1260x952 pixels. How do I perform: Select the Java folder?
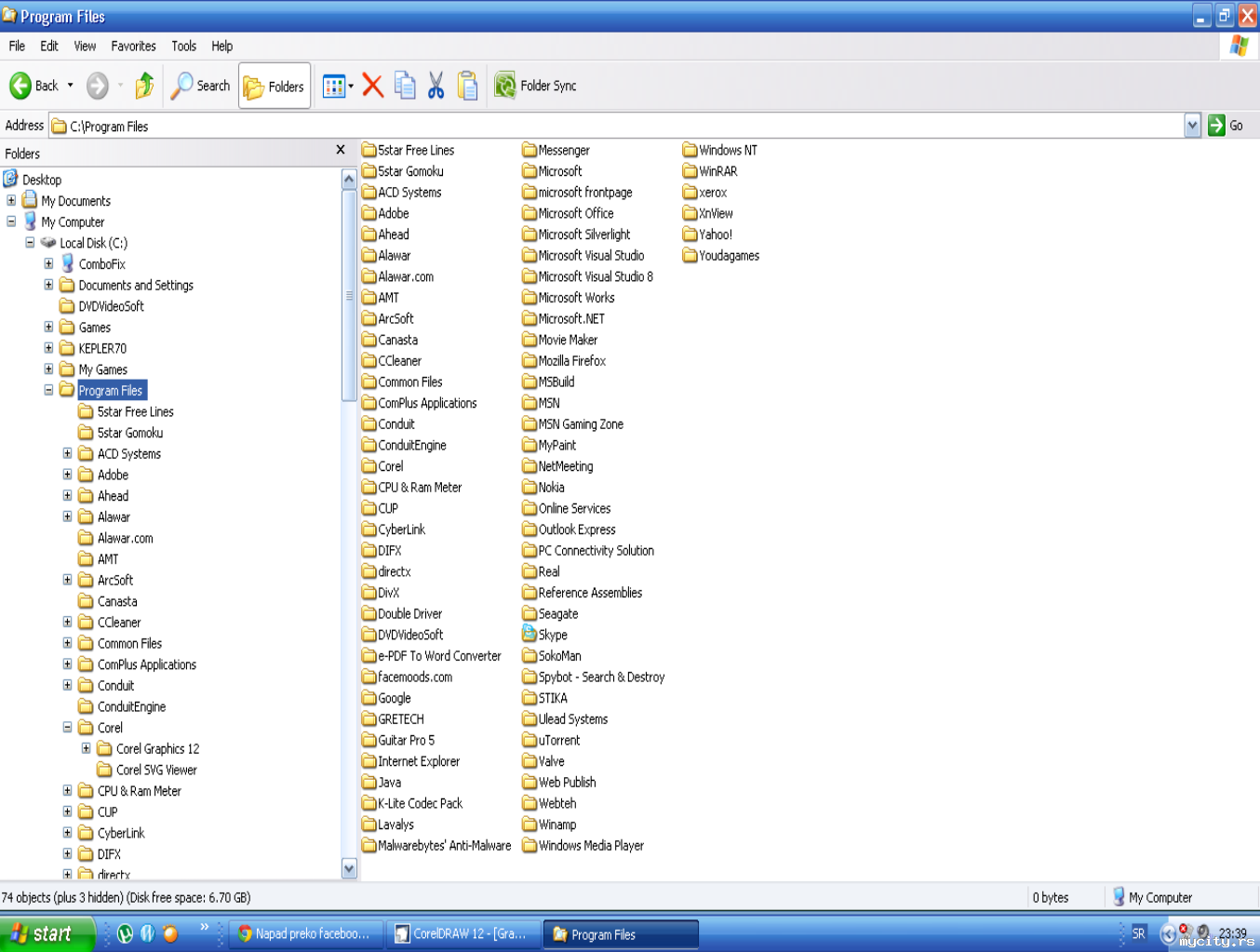382,783
